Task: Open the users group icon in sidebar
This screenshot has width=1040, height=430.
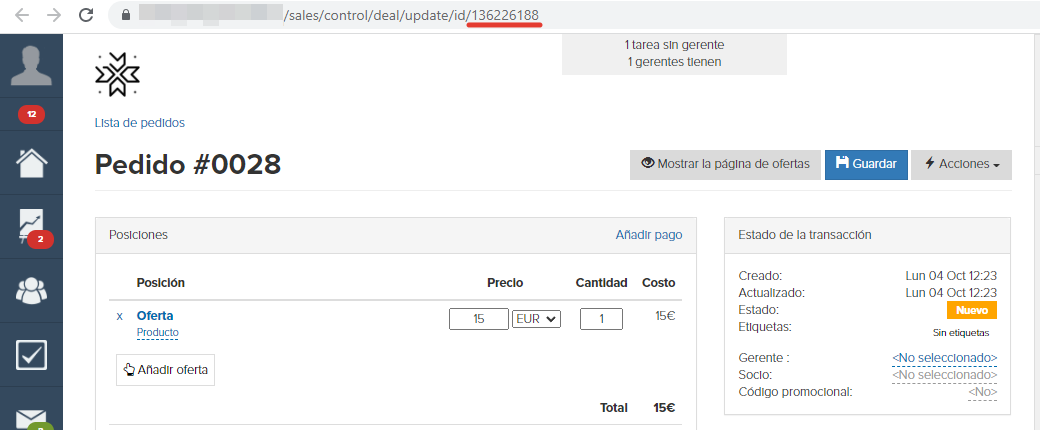Action: [x=31, y=289]
